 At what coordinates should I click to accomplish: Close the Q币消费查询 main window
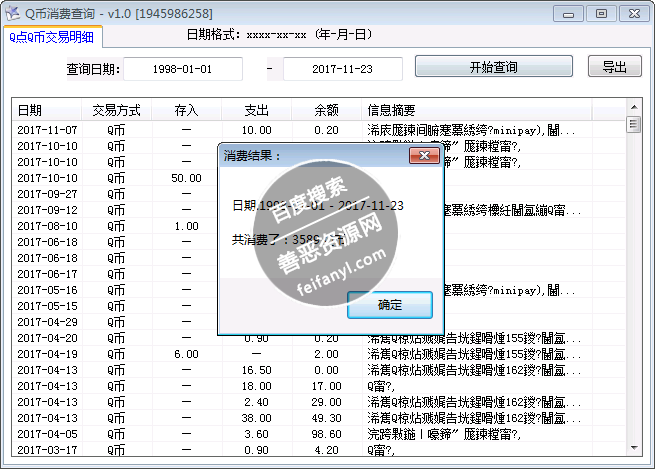[x=631, y=13]
